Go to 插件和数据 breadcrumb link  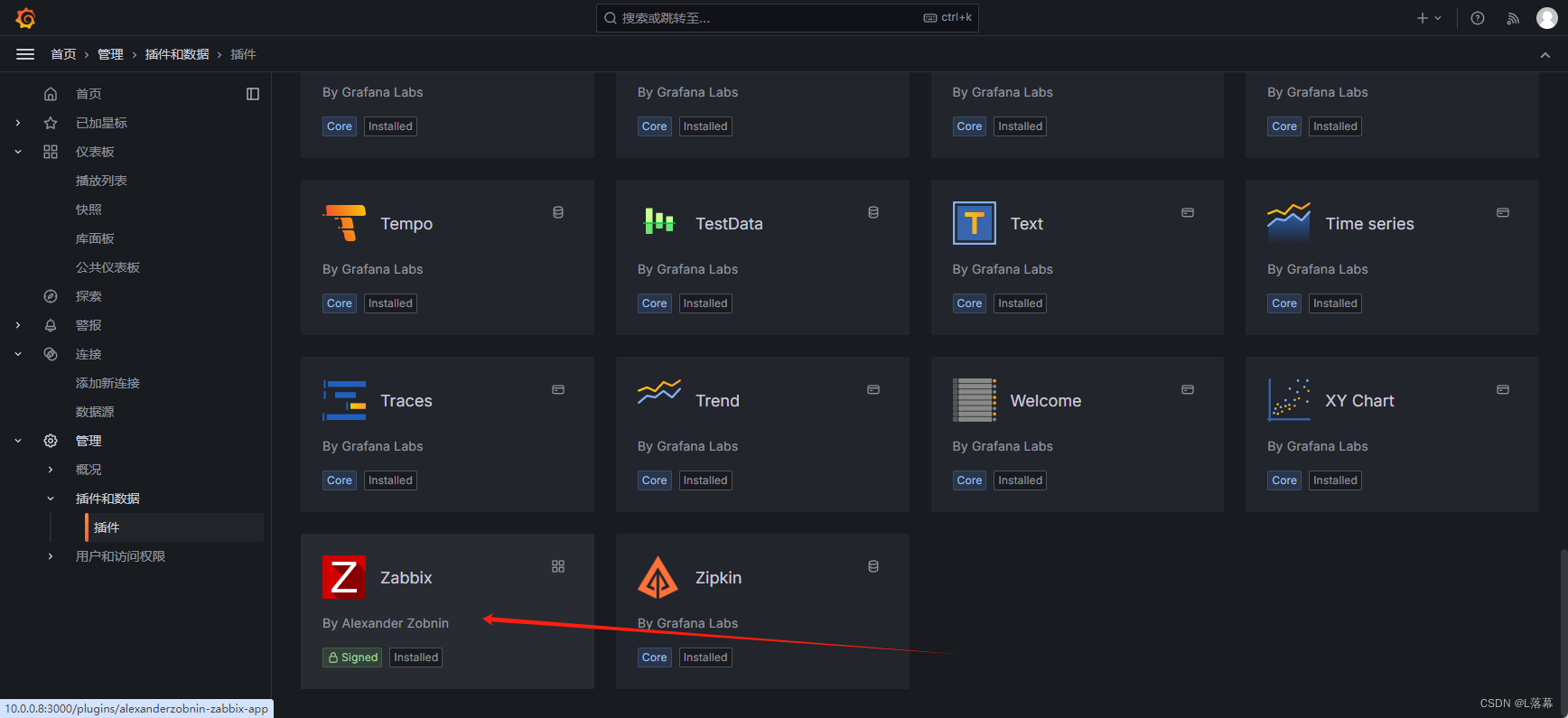pyautogui.click(x=177, y=54)
